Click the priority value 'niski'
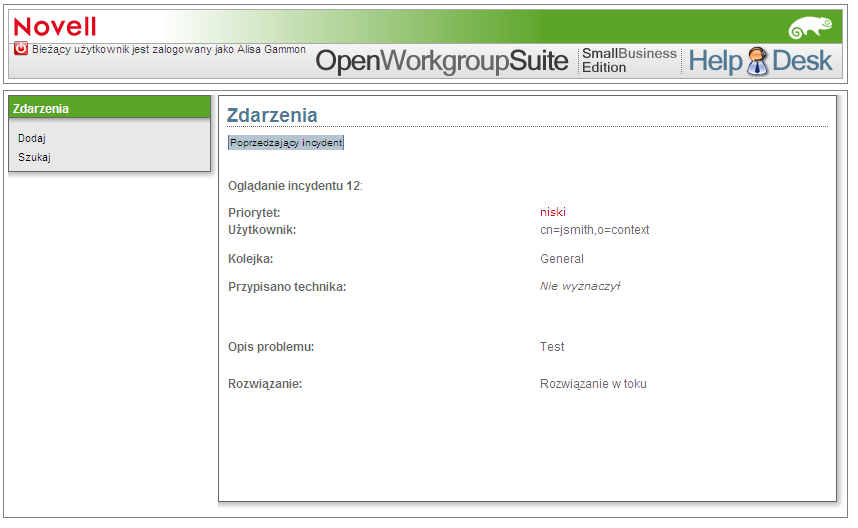Screen dimensions: 858x528 click(553, 212)
